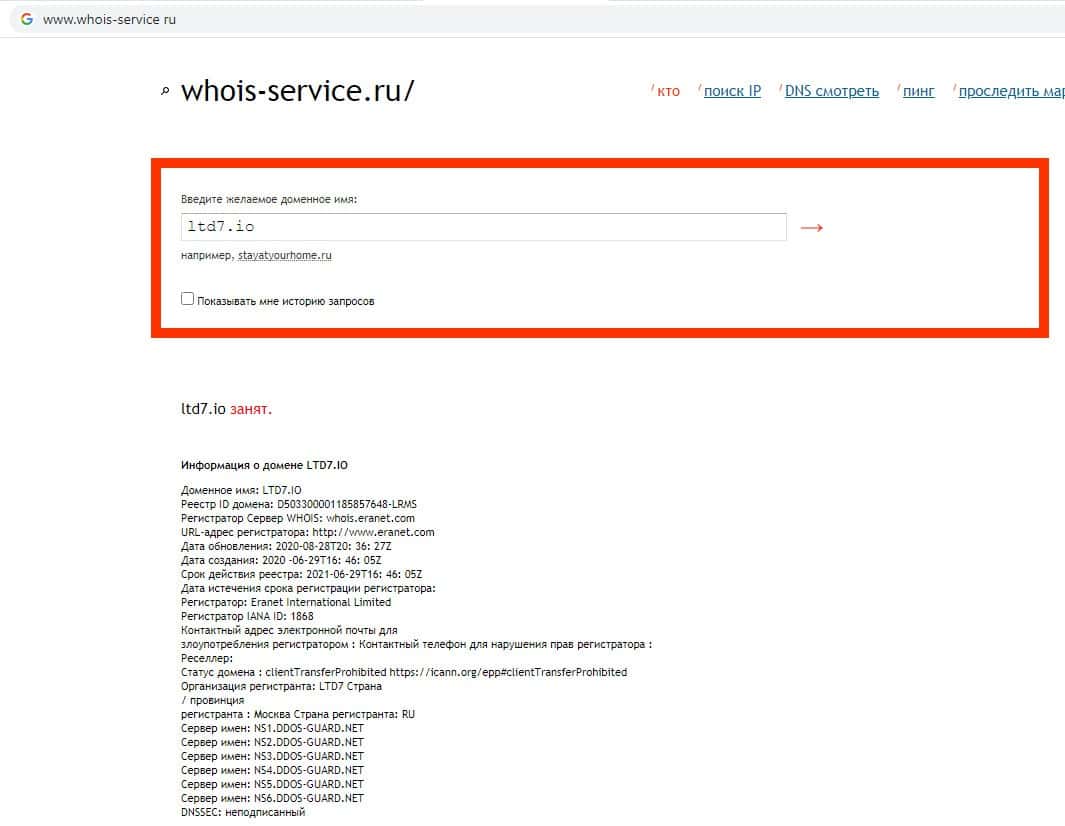Click the magnifier icon beside whois-service.ru title
Image resolution: width=1065 pixels, height=826 pixels.
(x=165, y=91)
